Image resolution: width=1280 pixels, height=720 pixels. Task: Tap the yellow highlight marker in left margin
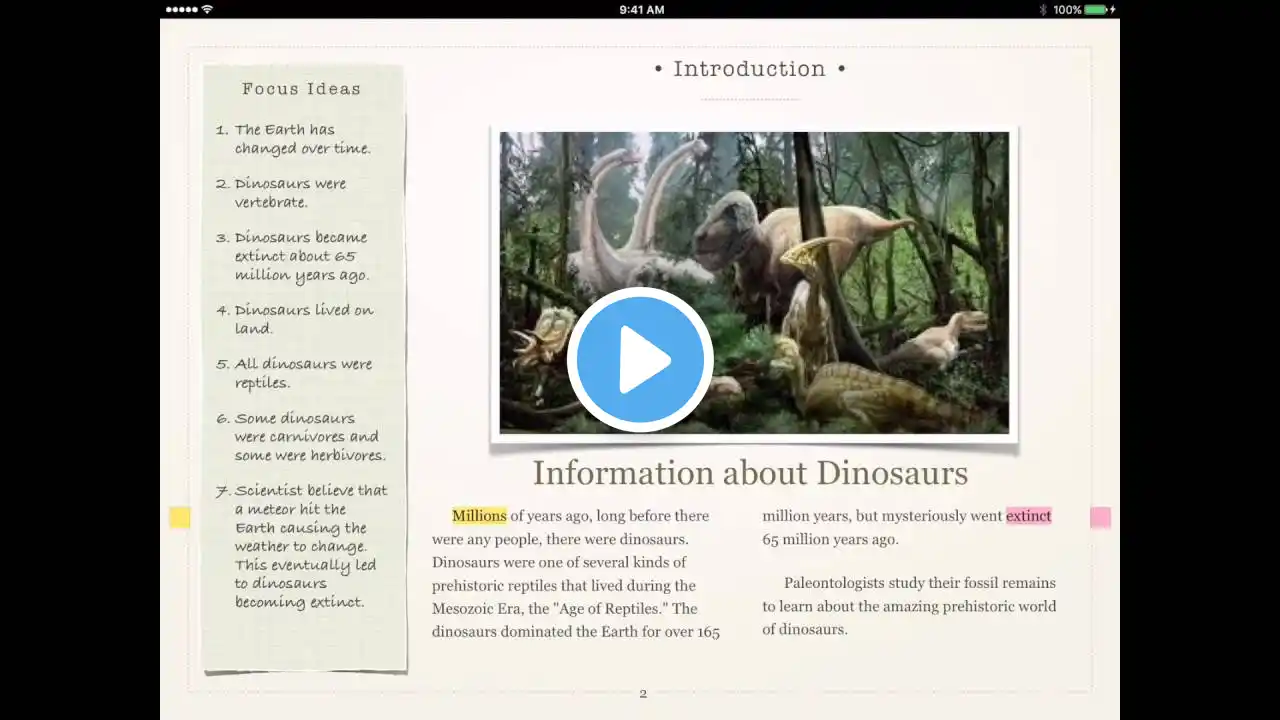click(180, 517)
